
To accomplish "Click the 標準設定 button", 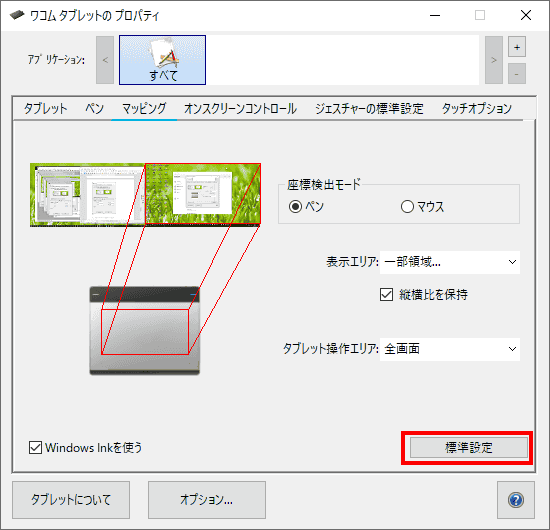I will pyautogui.click(x=469, y=448).
